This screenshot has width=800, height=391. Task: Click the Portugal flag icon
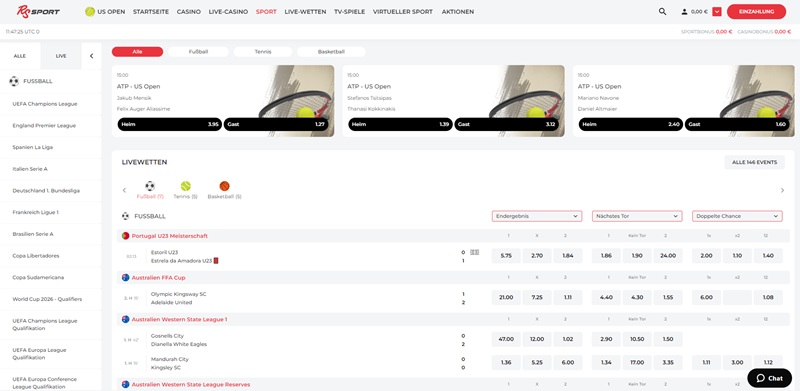pyautogui.click(x=125, y=236)
